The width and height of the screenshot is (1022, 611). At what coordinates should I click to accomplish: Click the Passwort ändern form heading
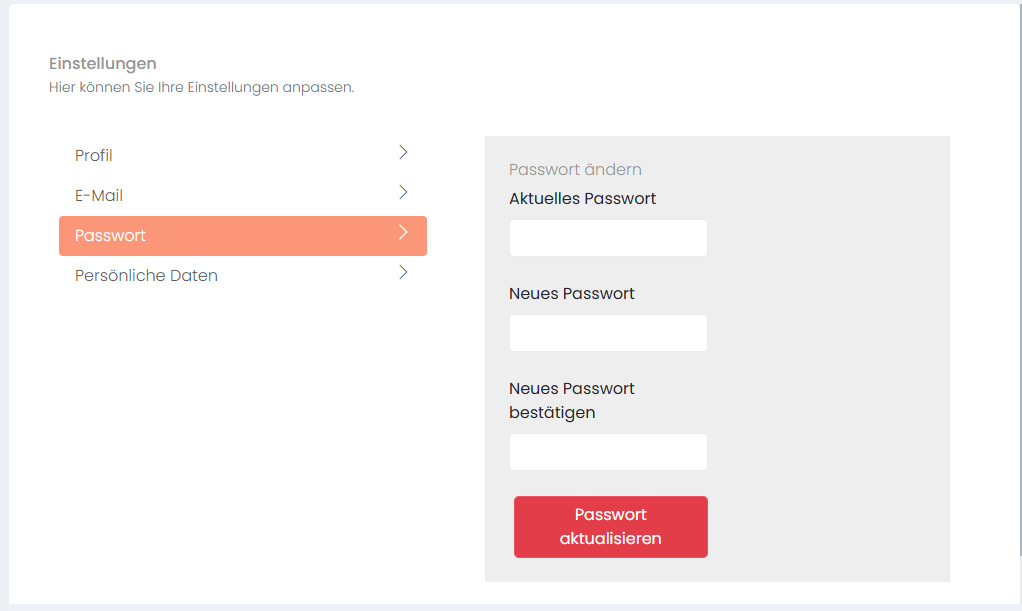point(575,170)
